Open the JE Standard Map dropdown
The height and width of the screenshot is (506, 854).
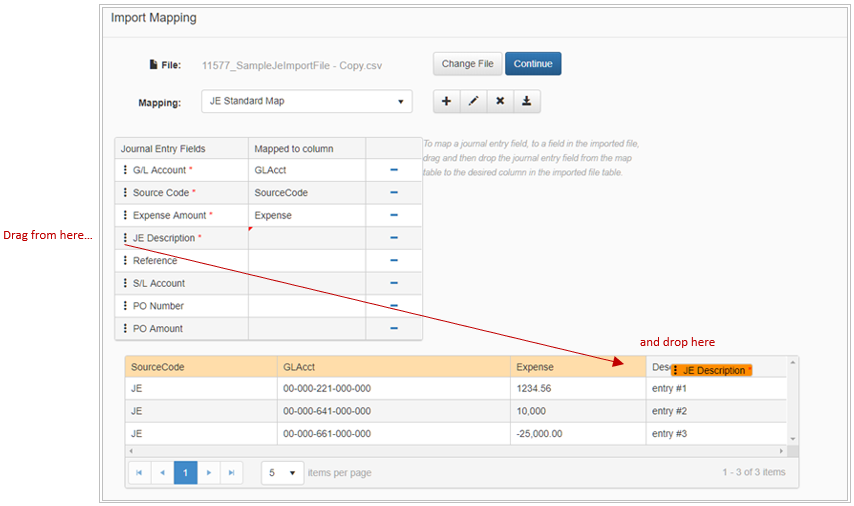[x=306, y=101]
